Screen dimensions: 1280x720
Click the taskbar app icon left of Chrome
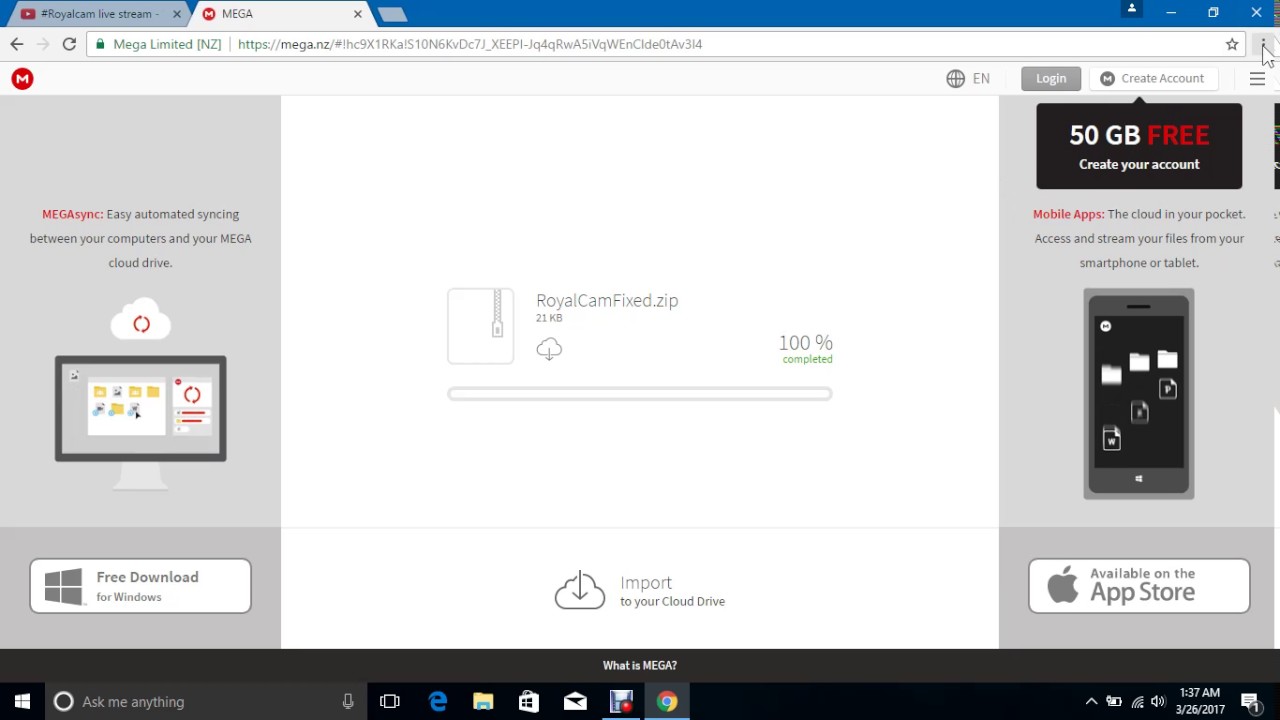621,702
